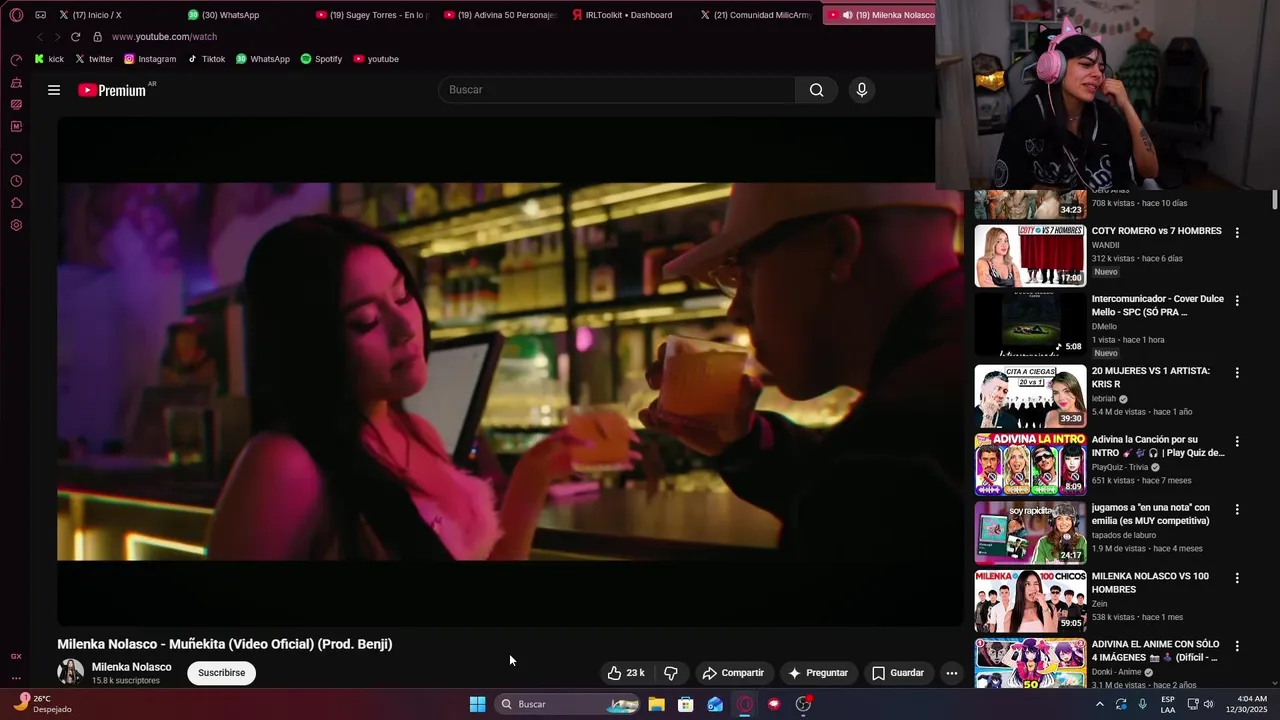Open Microsoft Store from the taskbar
This screenshot has height=720, width=1280.
(686, 704)
